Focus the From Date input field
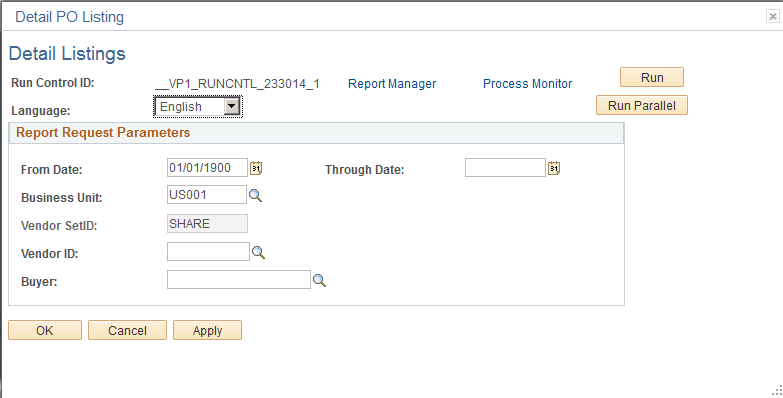This screenshot has height=398, width=783. pyautogui.click(x=207, y=168)
